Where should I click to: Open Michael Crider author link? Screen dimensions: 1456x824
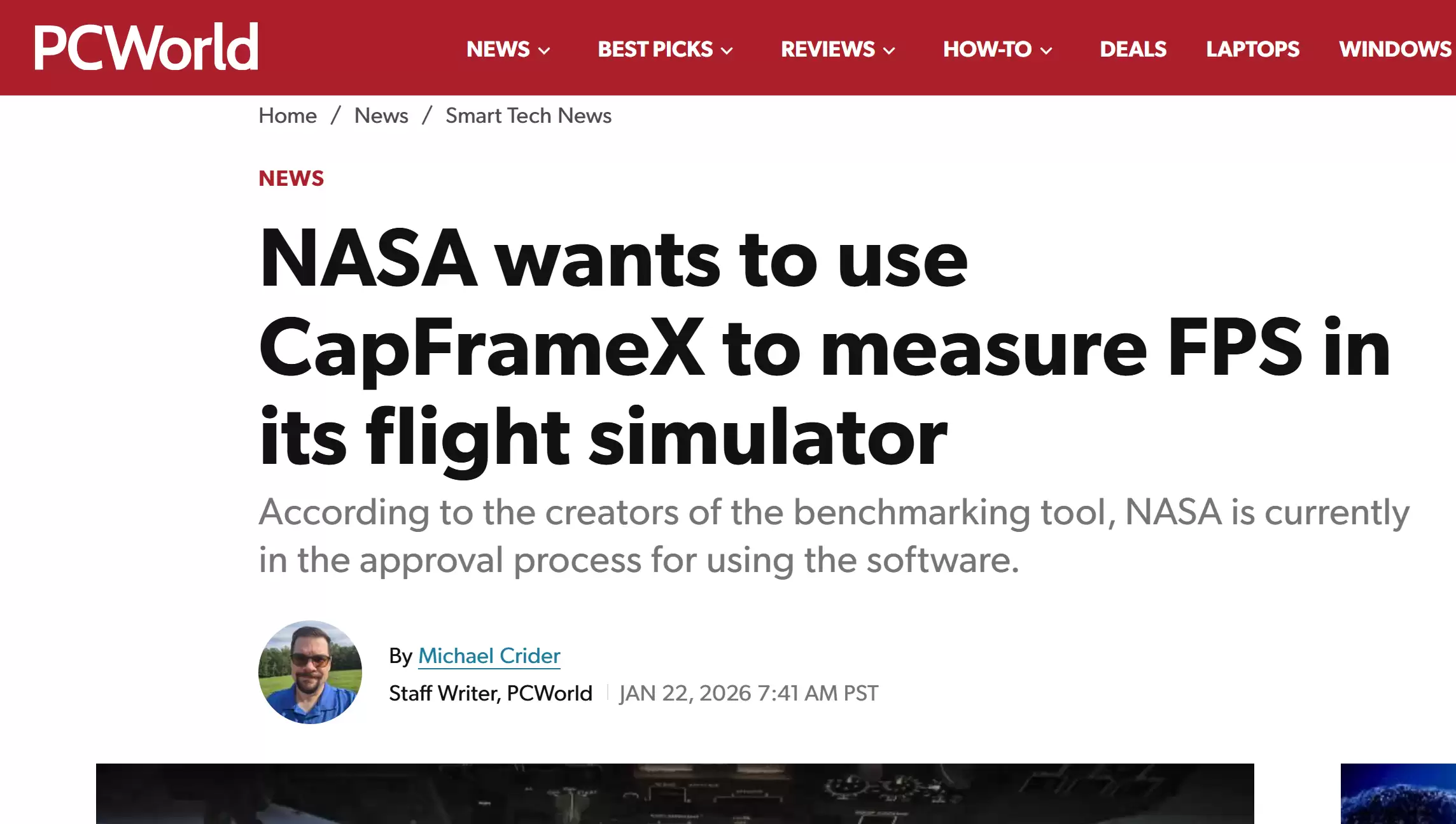tap(489, 655)
